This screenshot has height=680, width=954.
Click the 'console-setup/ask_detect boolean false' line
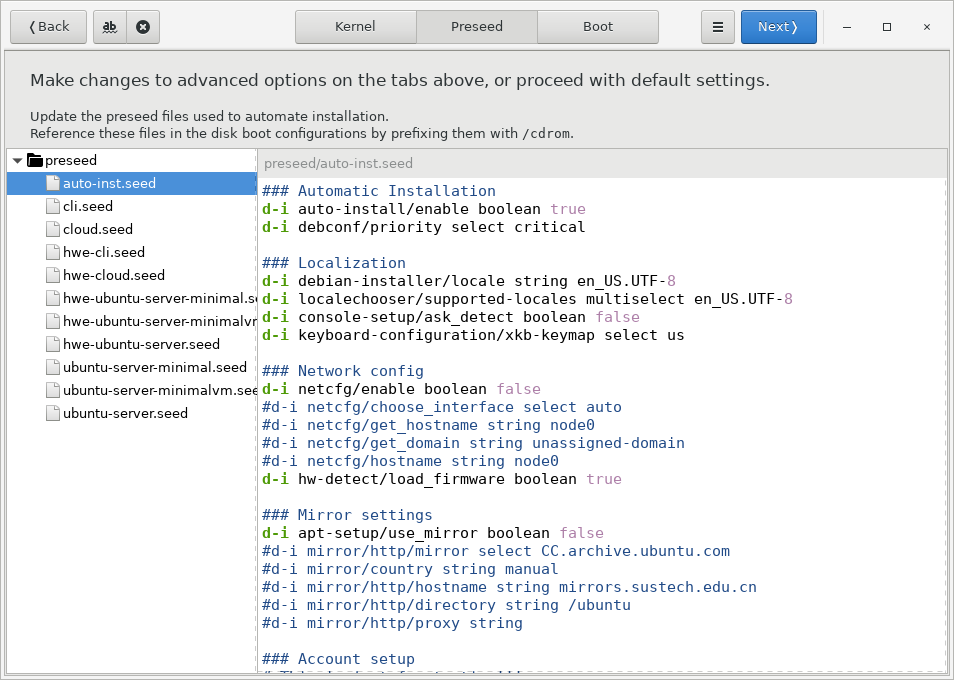coord(451,317)
